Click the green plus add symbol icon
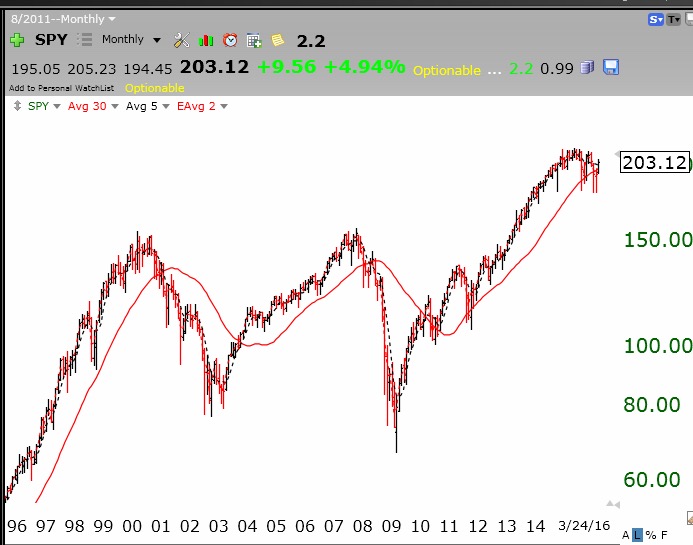Image resolution: width=693 pixels, height=545 pixels. [17, 40]
